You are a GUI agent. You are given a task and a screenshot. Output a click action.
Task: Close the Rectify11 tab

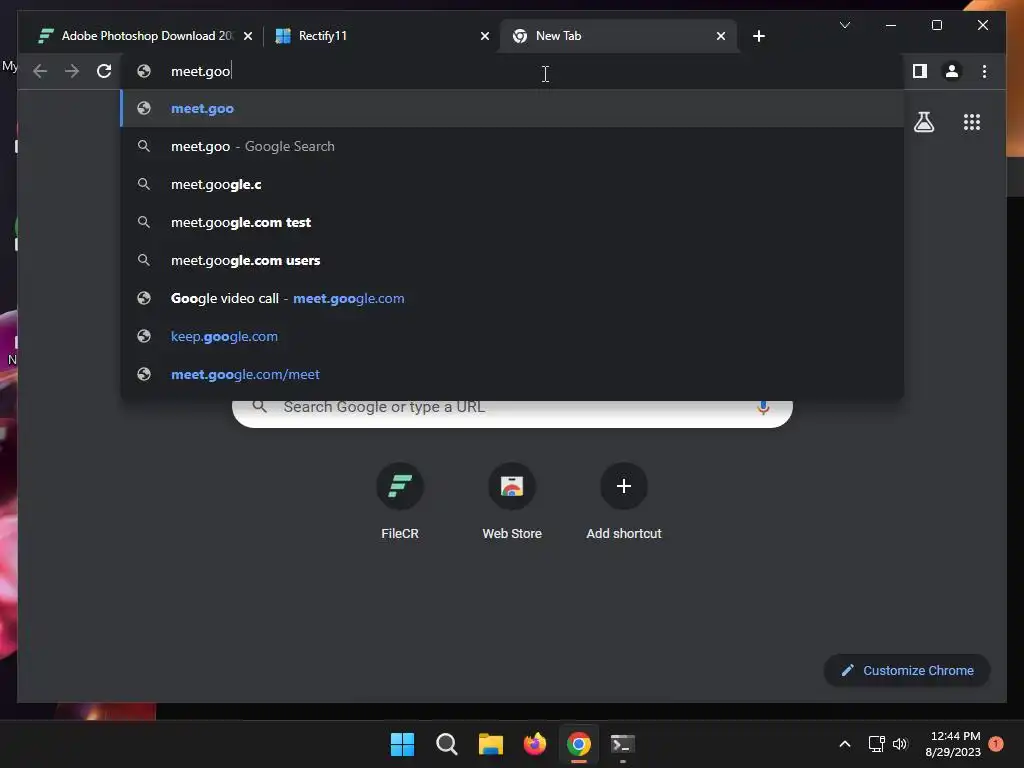485,36
